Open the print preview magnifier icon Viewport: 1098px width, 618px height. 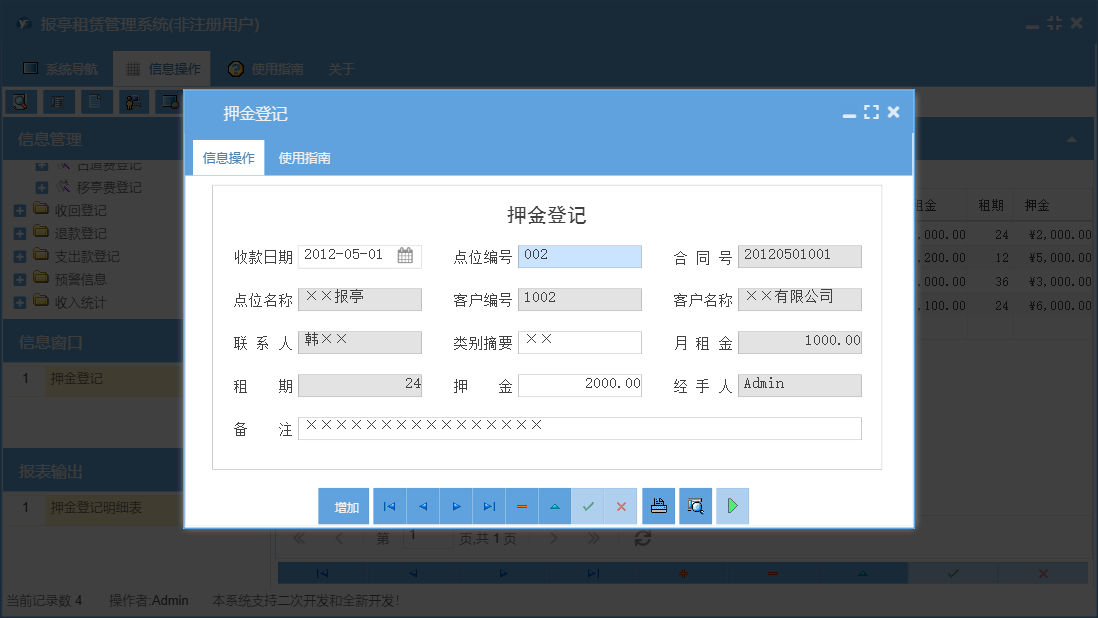coord(695,506)
